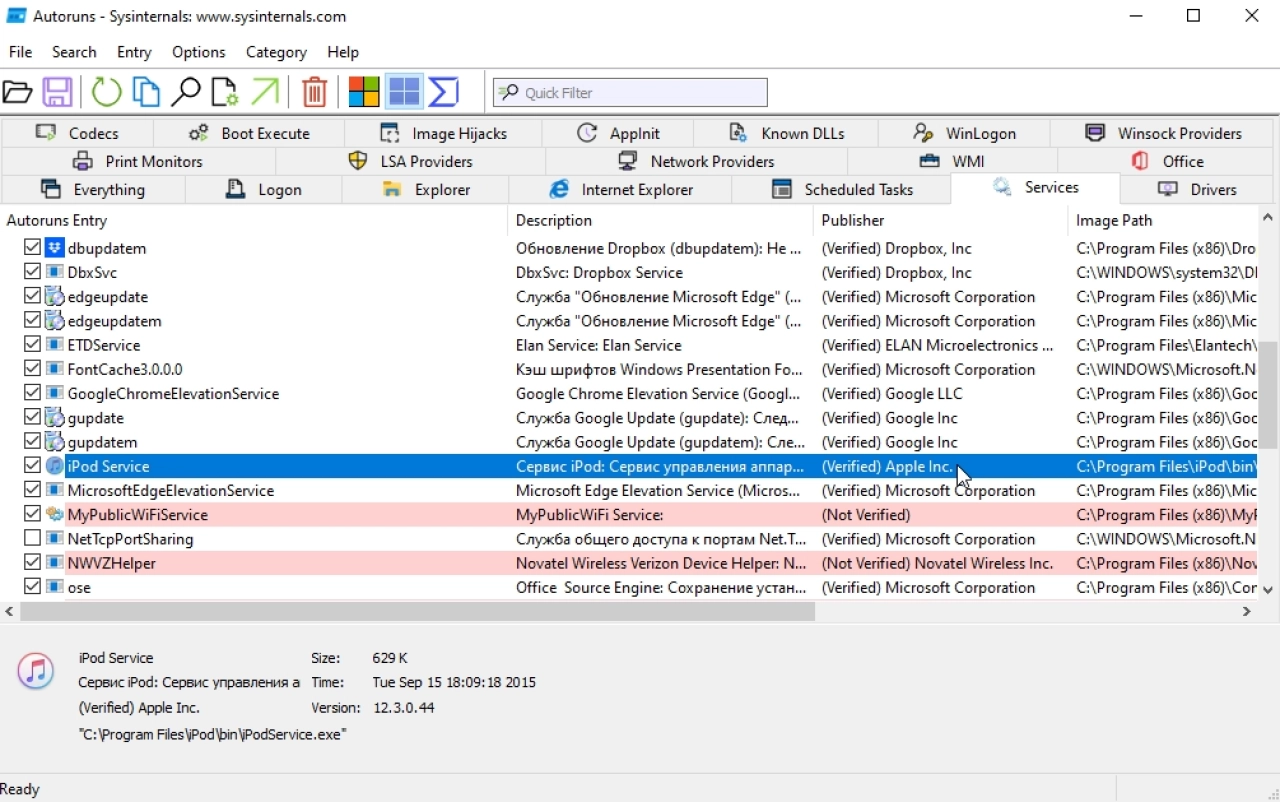Uncheck the NWVZHelper checkbox
The image size is (1280, 802).
(x=32, y=563)
